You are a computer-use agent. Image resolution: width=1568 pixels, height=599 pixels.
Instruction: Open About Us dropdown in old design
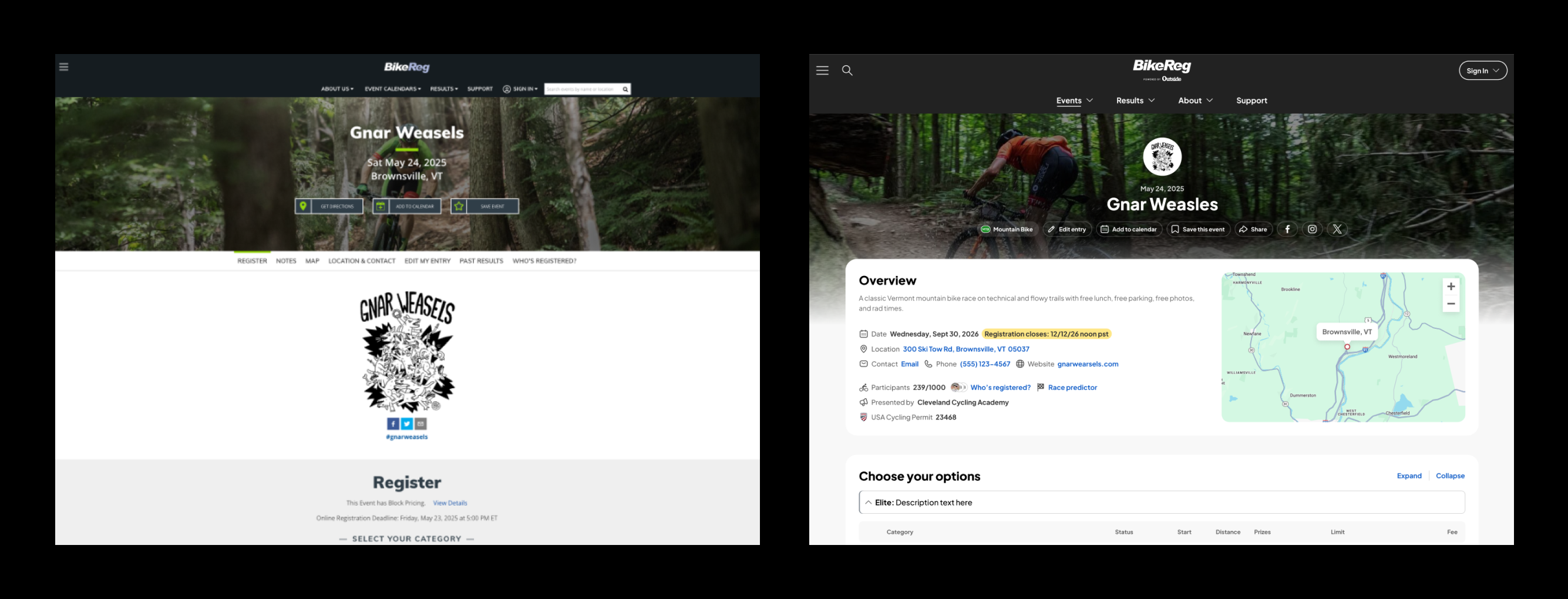click(x=337, y=89)
